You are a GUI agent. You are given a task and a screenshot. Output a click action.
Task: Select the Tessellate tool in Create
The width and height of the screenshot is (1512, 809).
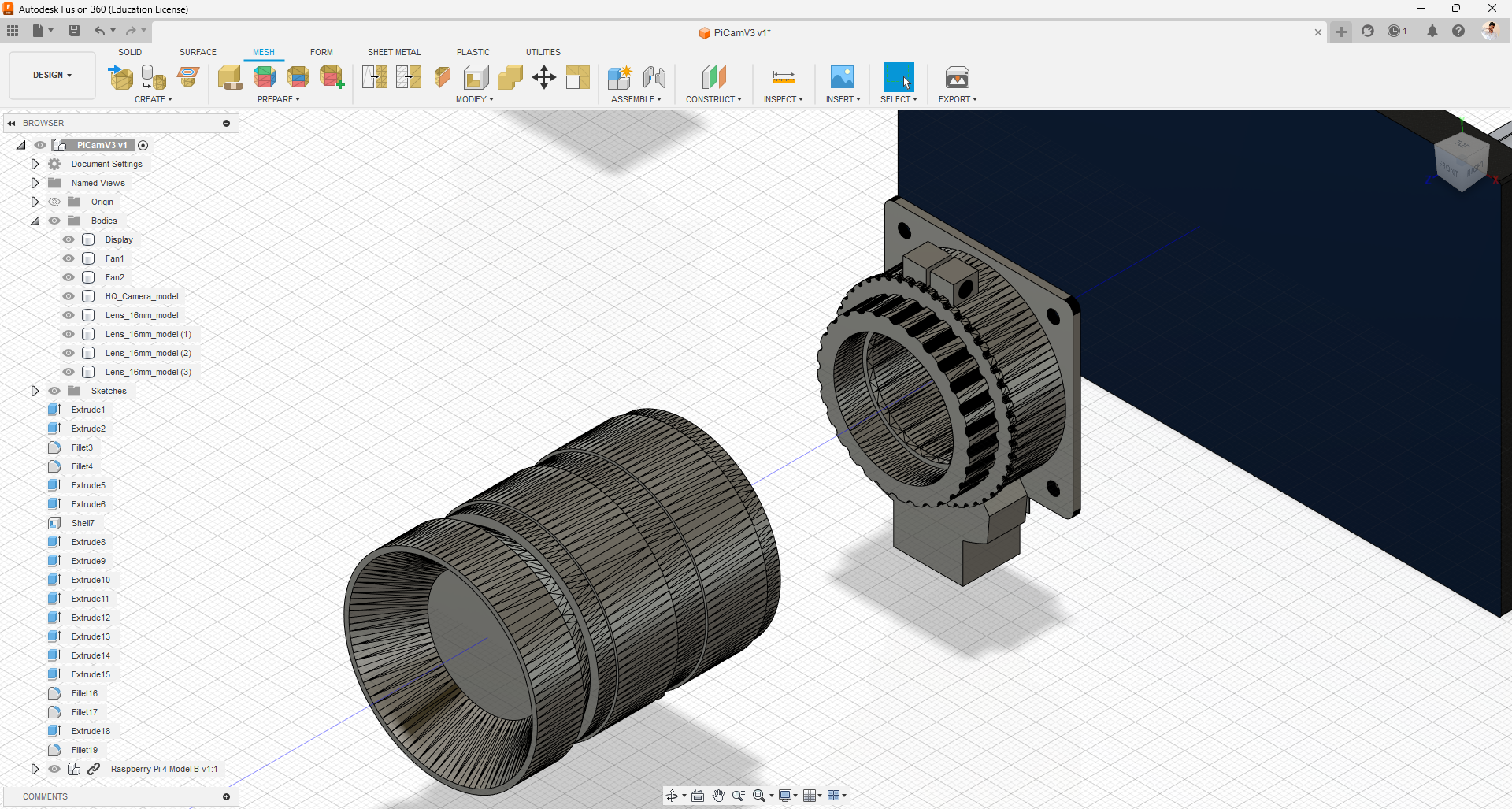tap(154, 77)
